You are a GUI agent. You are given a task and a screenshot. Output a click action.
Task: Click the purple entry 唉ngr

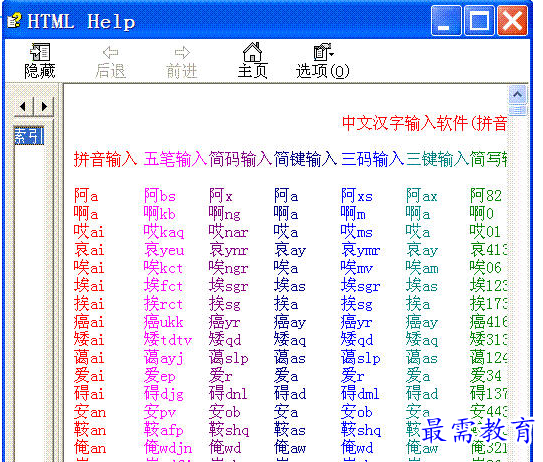pos(229,268)
